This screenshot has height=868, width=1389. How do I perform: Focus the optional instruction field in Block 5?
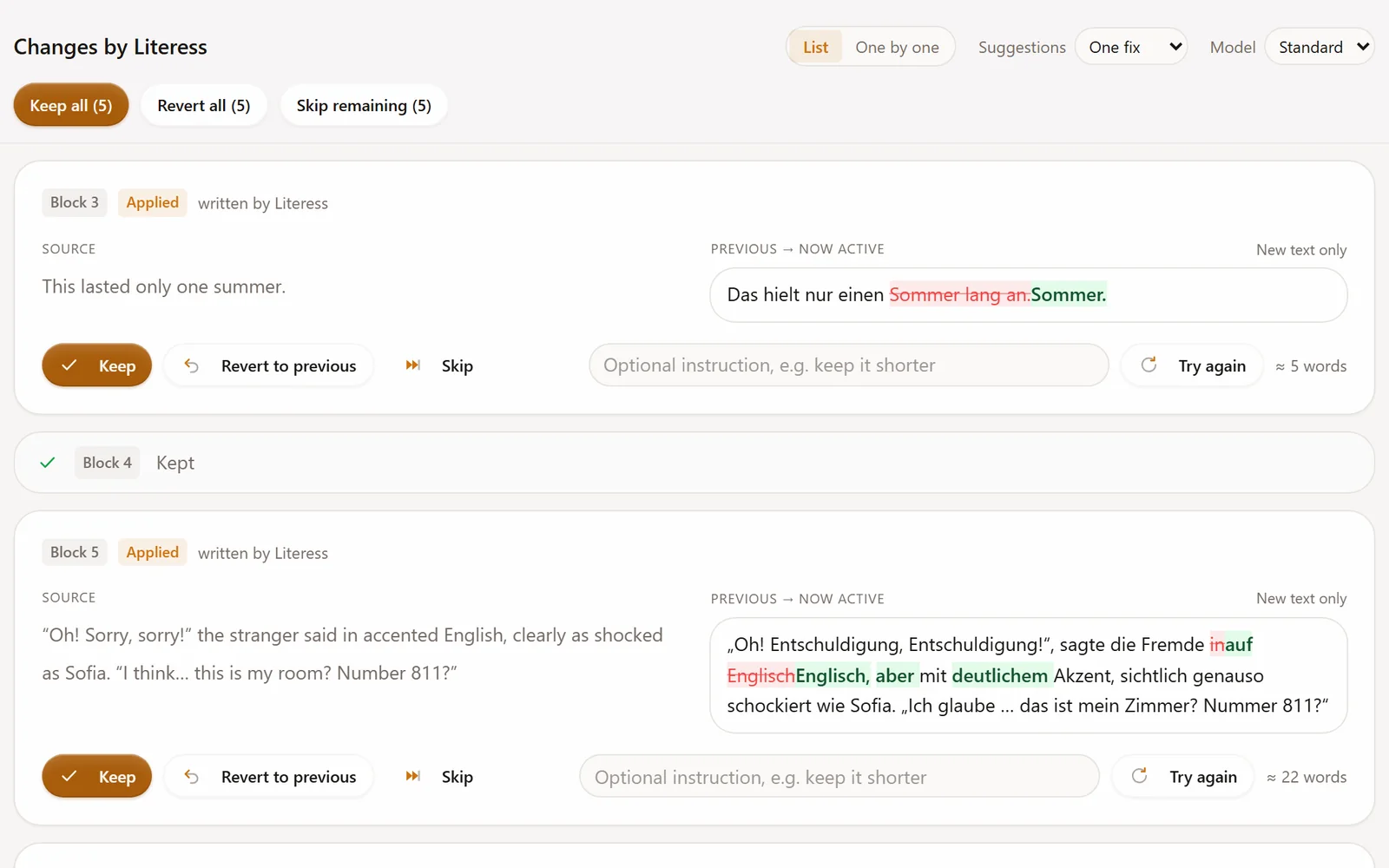[x=839, y=776]
